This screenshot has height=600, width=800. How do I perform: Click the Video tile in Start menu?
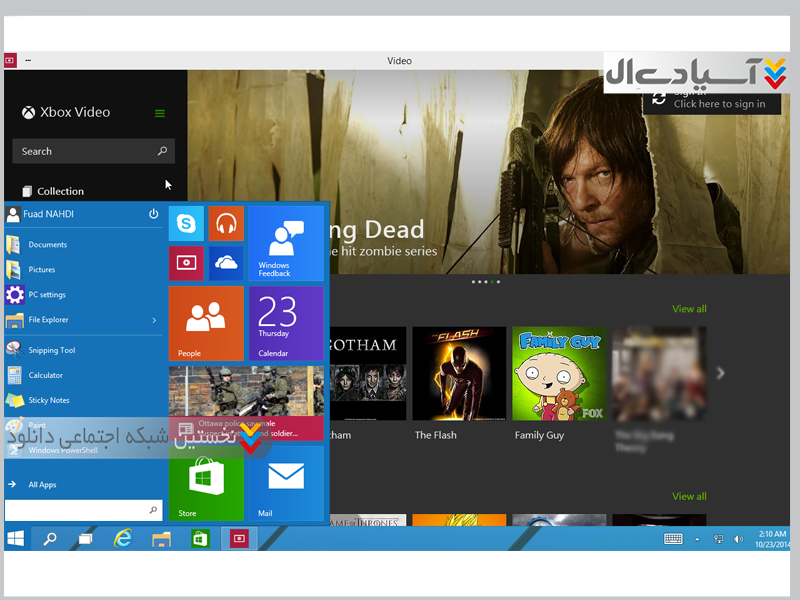(186, 263)
